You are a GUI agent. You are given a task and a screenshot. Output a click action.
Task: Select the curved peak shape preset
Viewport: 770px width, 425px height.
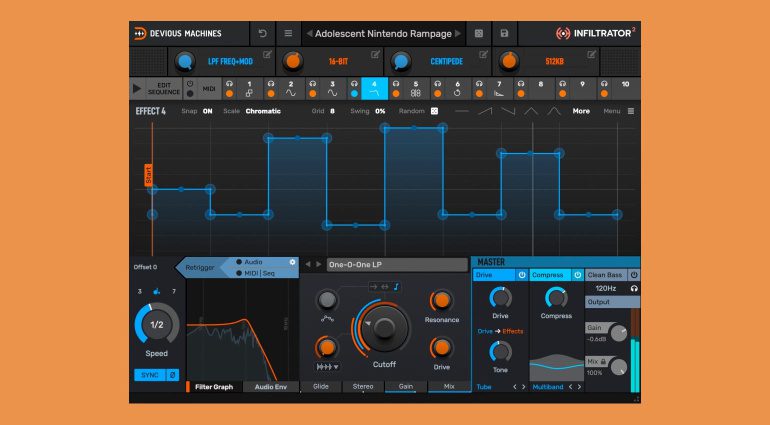coord(554,112)
